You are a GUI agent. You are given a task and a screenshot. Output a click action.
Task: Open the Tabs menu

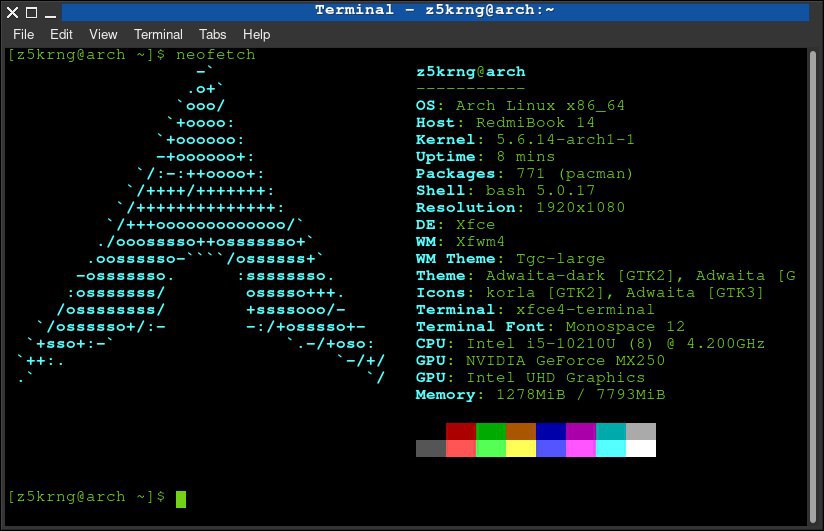(212, 35)
